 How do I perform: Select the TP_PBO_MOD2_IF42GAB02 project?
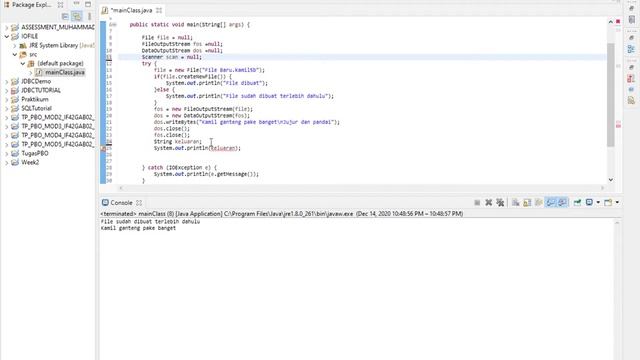(58, 117)
